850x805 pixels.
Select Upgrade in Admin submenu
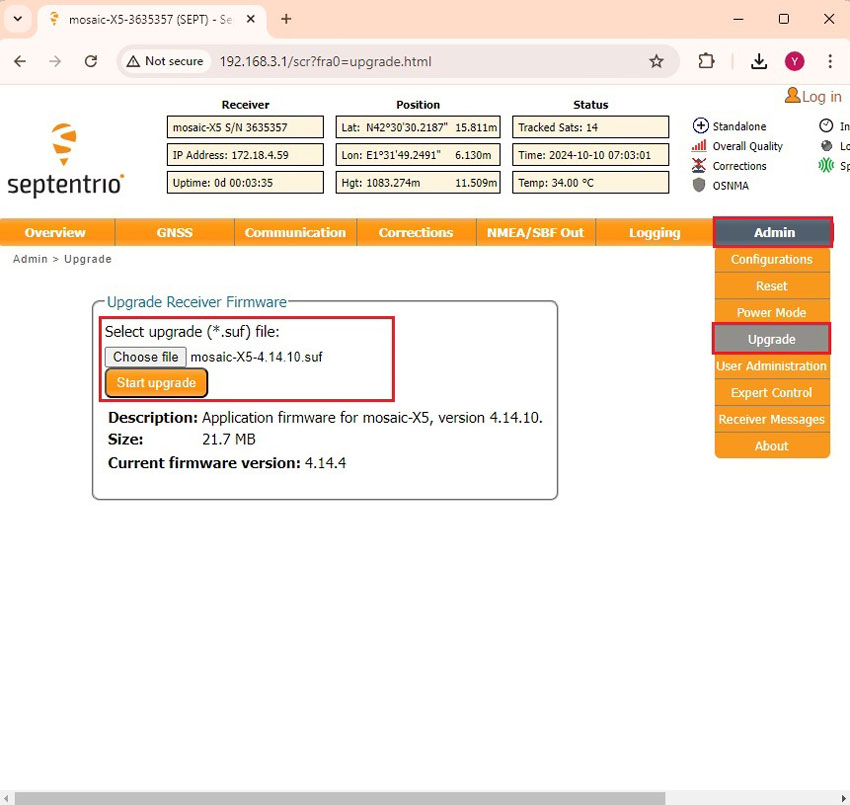[x=771, y=339]
